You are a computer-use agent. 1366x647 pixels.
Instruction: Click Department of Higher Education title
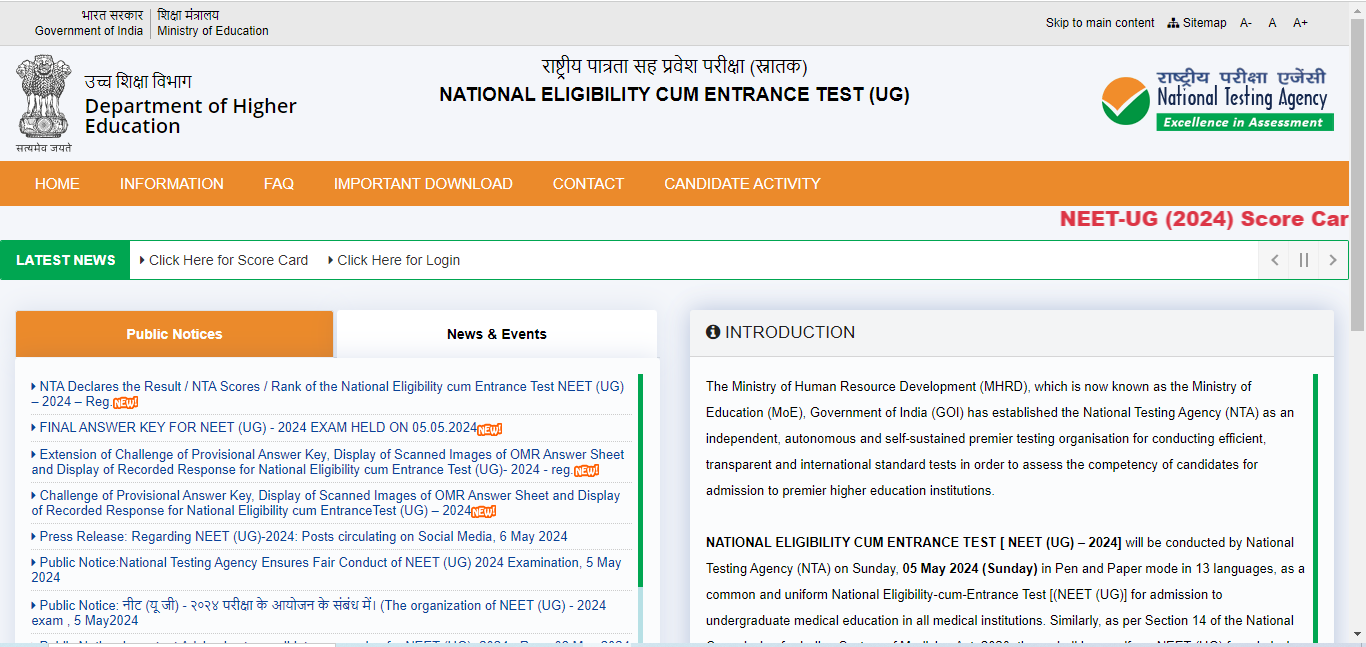point(191,116)
